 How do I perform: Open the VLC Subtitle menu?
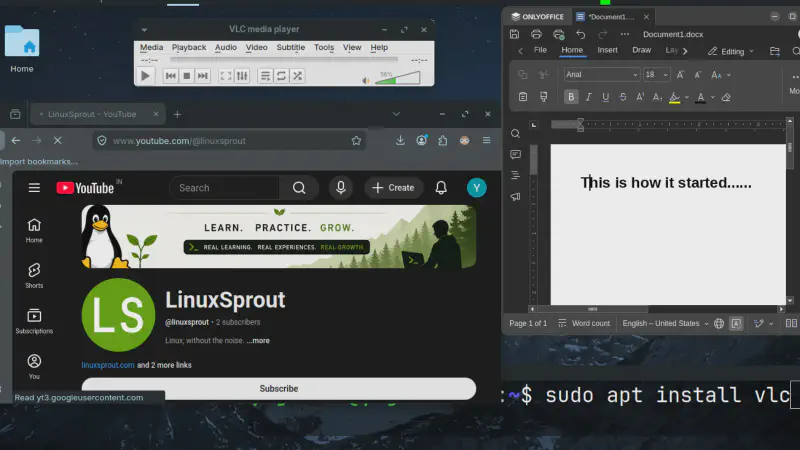[x=290, y=47]
